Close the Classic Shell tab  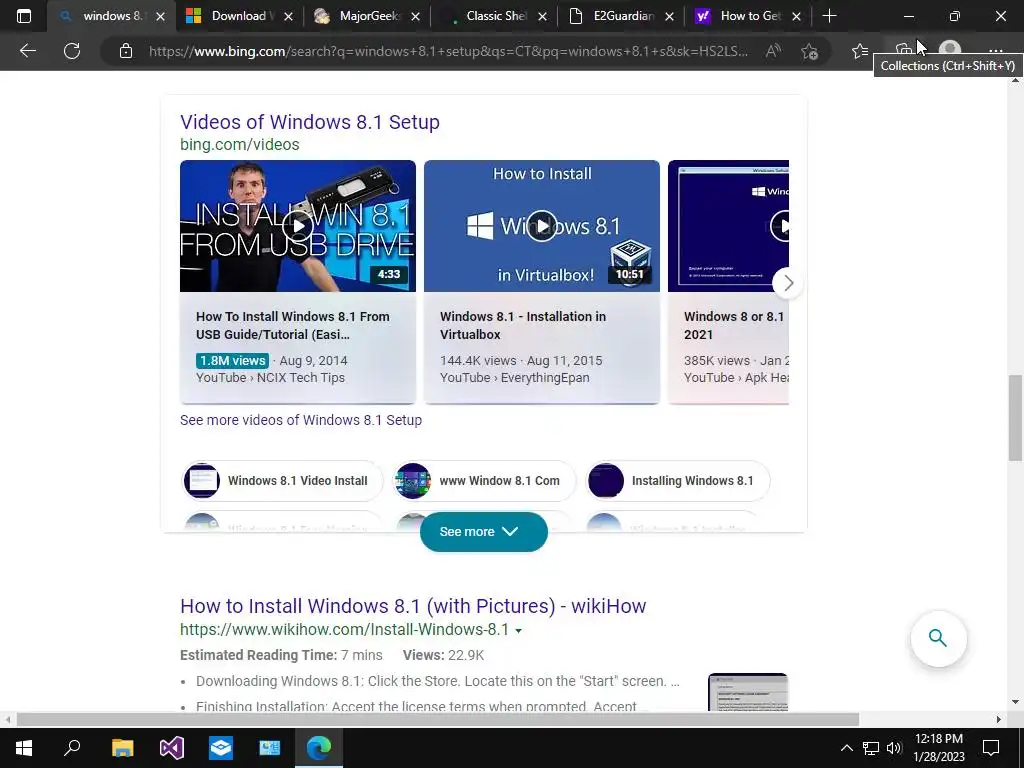(542, 16)
